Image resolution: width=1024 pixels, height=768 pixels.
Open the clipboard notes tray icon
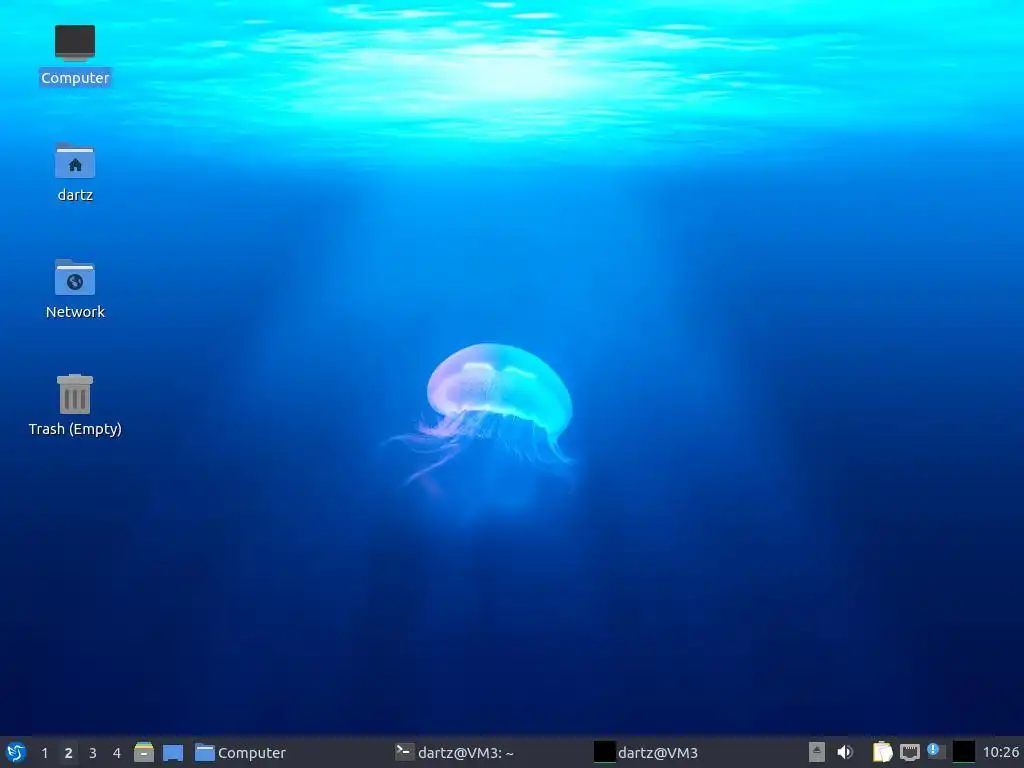882,752
